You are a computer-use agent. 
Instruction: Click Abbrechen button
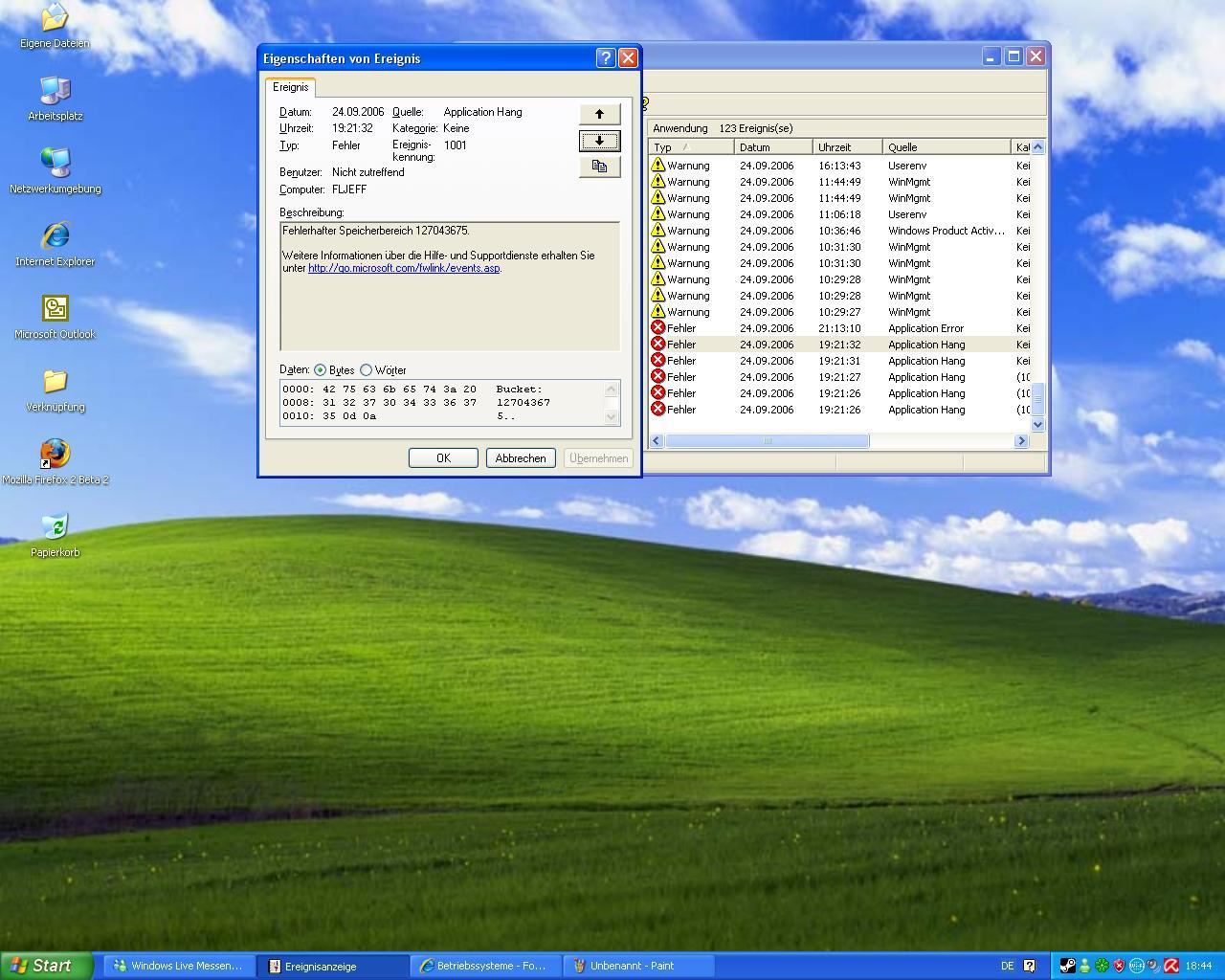pos(521,458)
